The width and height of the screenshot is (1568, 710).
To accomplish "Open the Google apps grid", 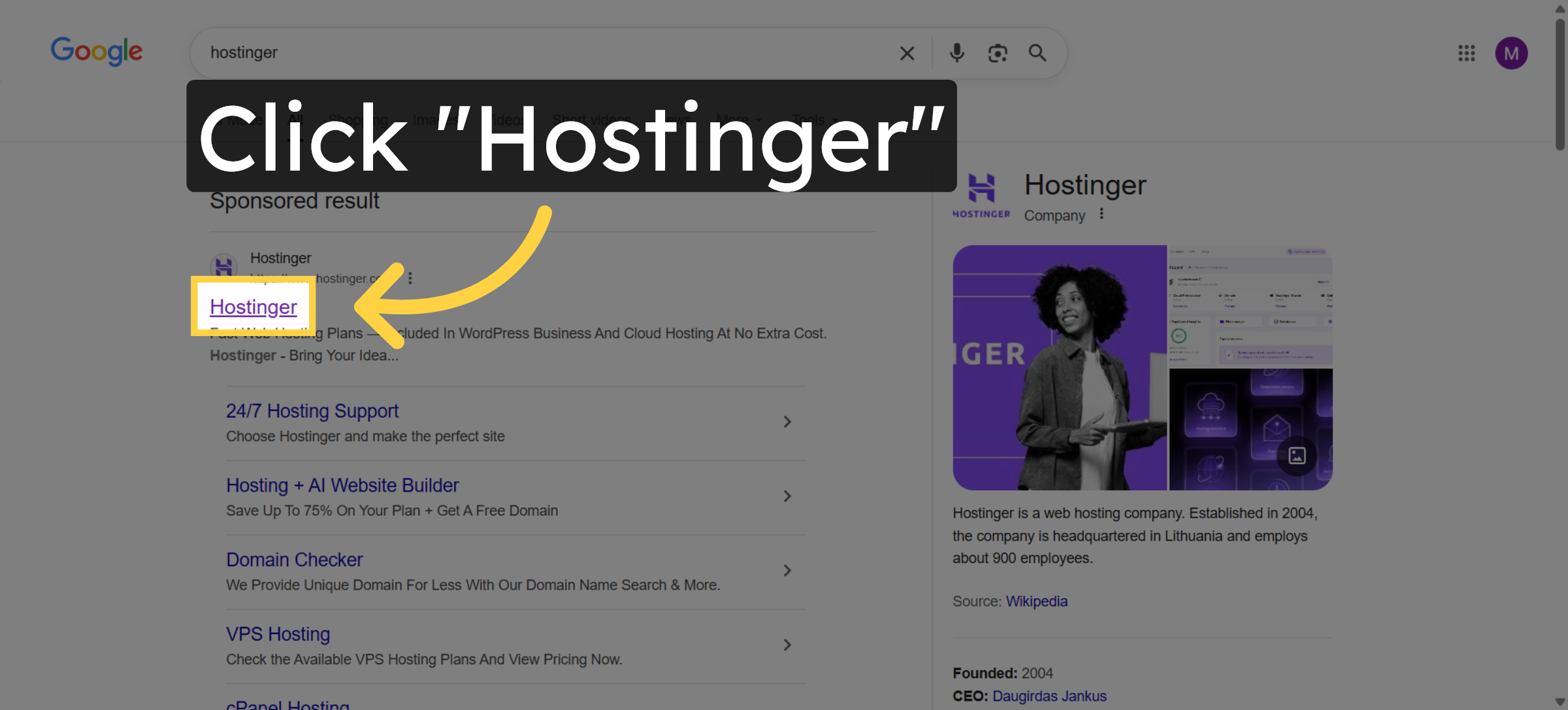I will click(1467, 53).
